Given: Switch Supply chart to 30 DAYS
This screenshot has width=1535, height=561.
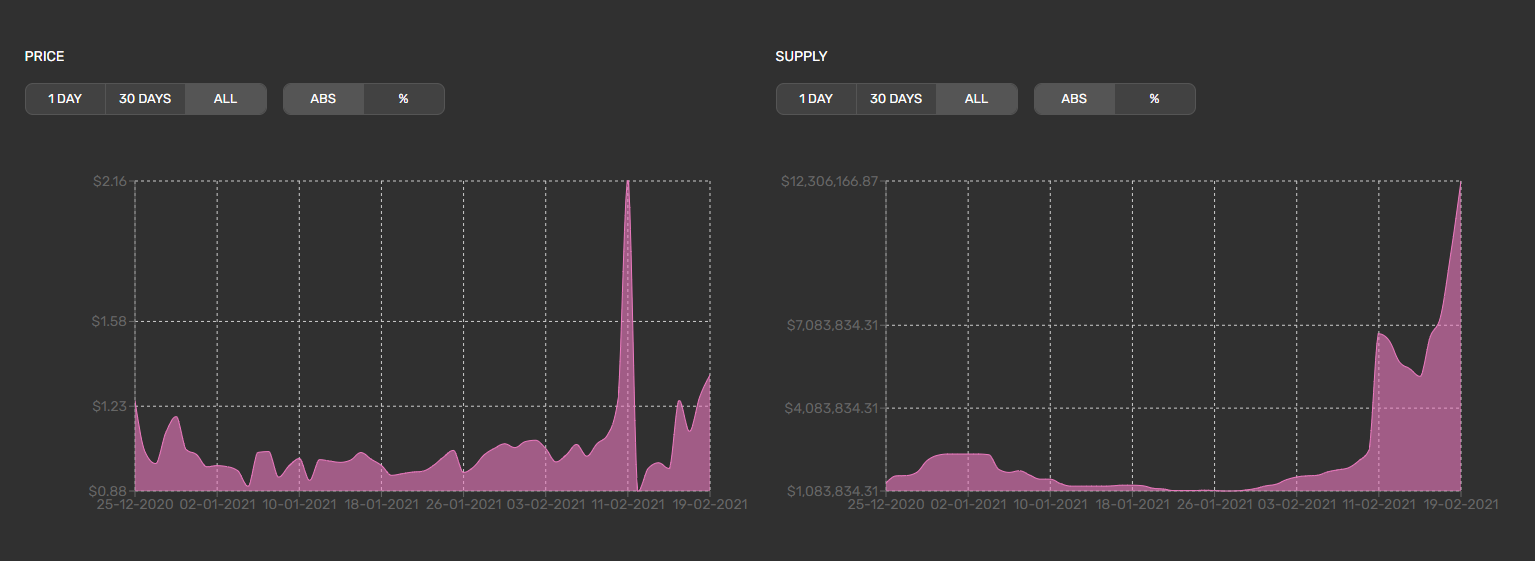Looking at the screenshot, I should pyautogui.click(x=896, y=99).
